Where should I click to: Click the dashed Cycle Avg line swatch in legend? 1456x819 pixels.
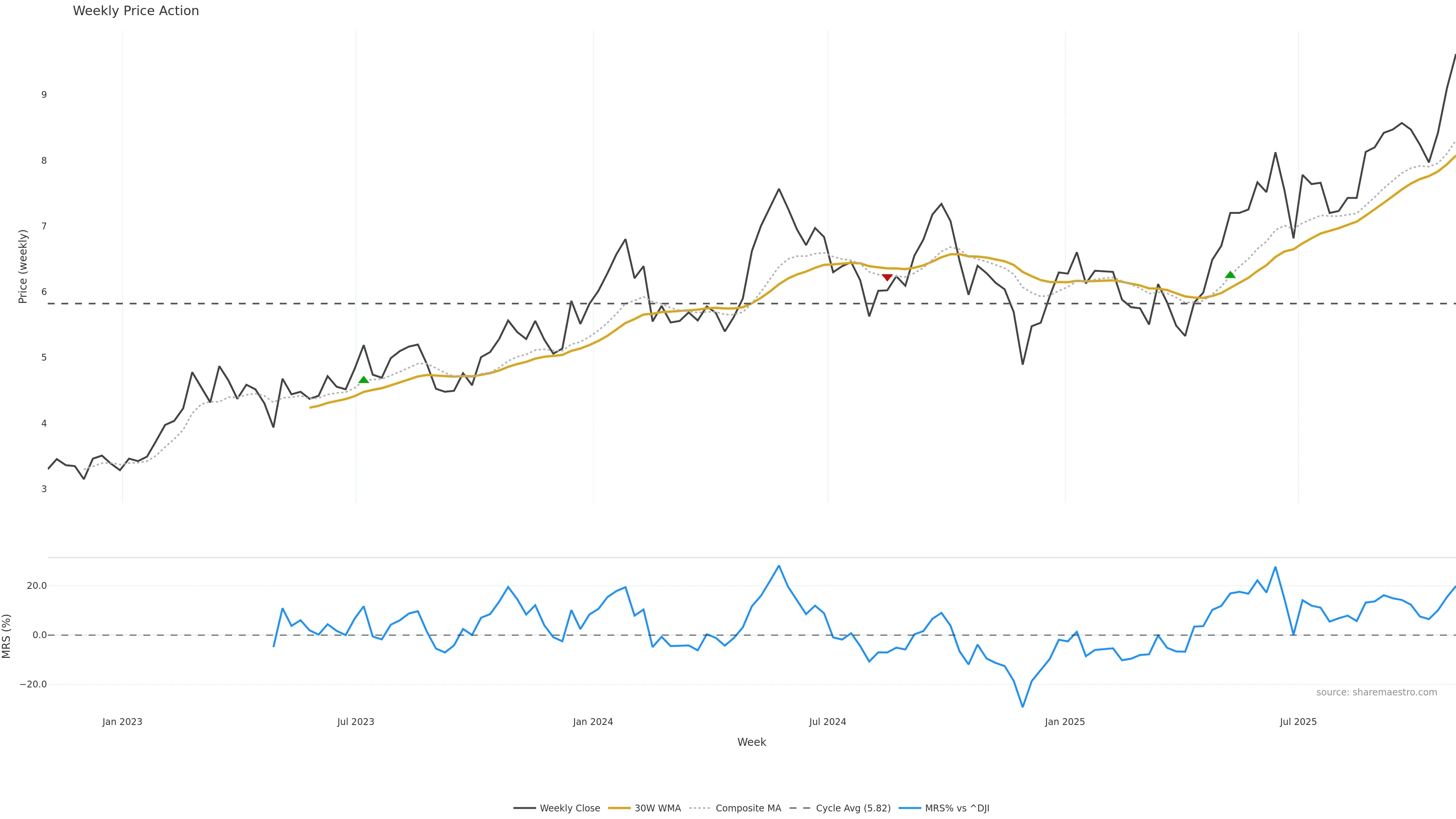tap(800, 808)
